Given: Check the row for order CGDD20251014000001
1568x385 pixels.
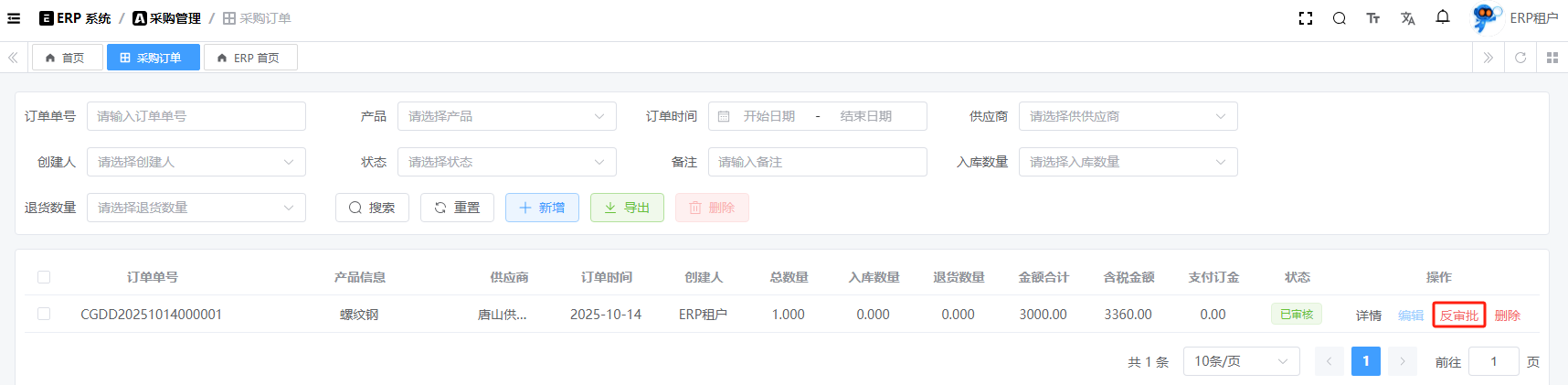Looking at the screenshot, I should click(44, 314).
